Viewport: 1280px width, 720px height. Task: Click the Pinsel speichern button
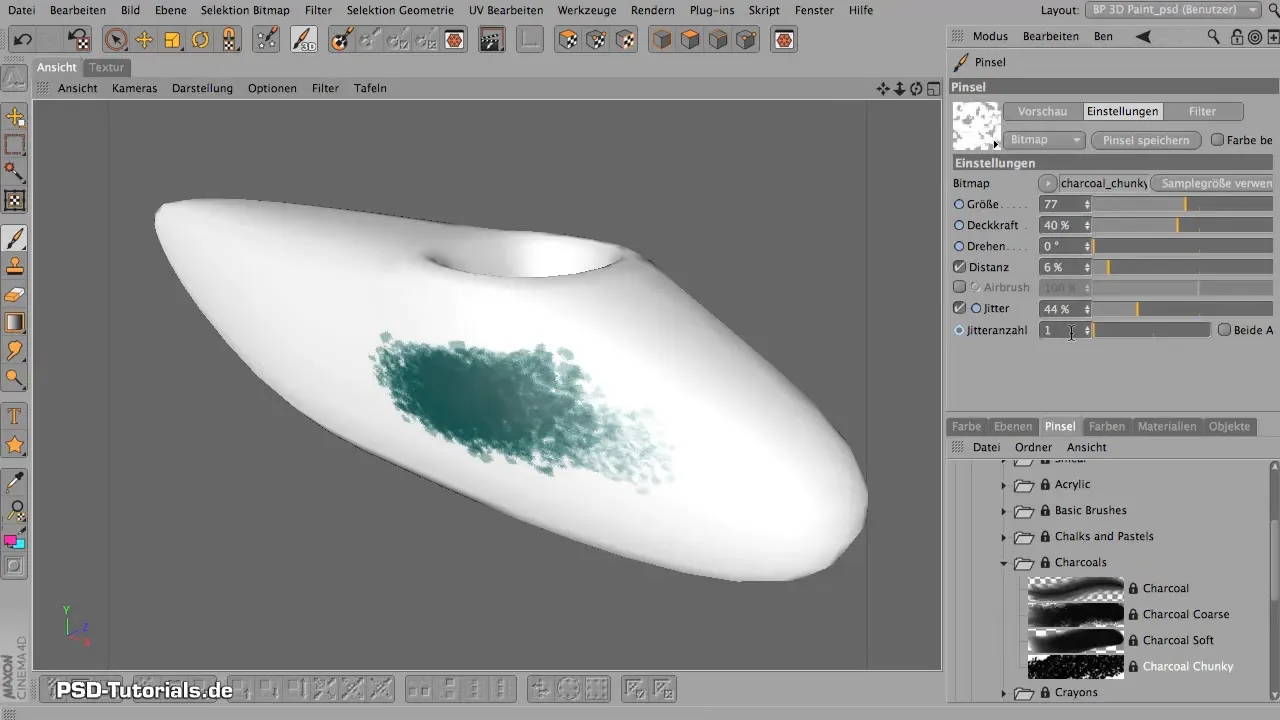tap(1146, 140)
